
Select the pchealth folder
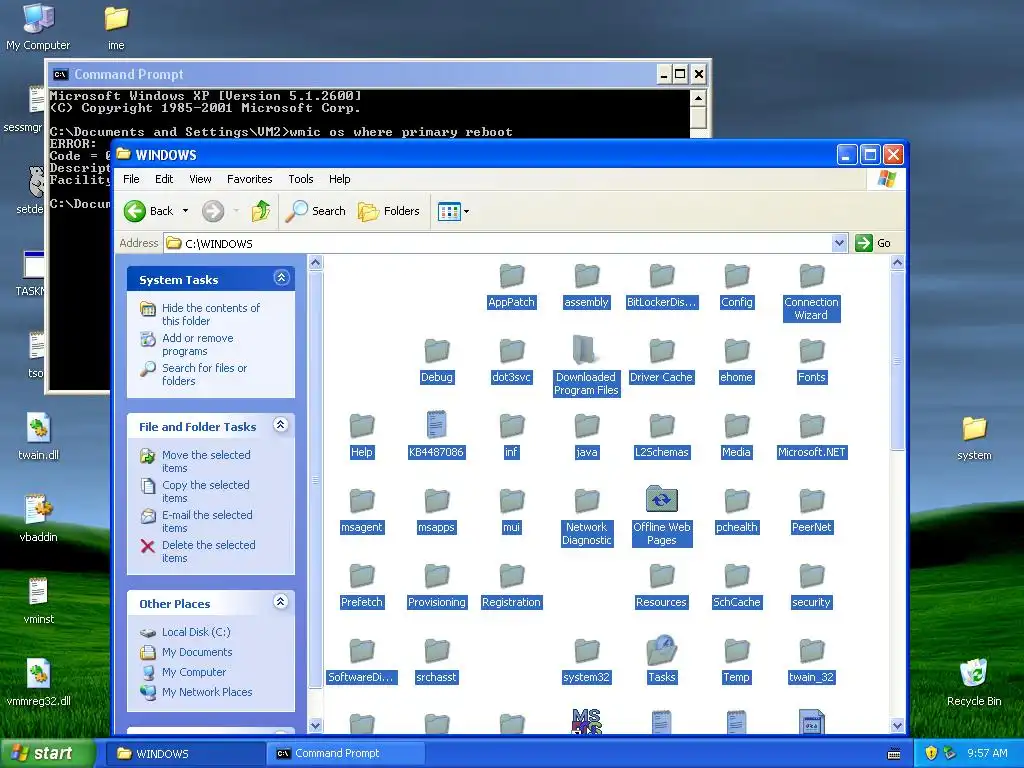[x=737, y=511]
